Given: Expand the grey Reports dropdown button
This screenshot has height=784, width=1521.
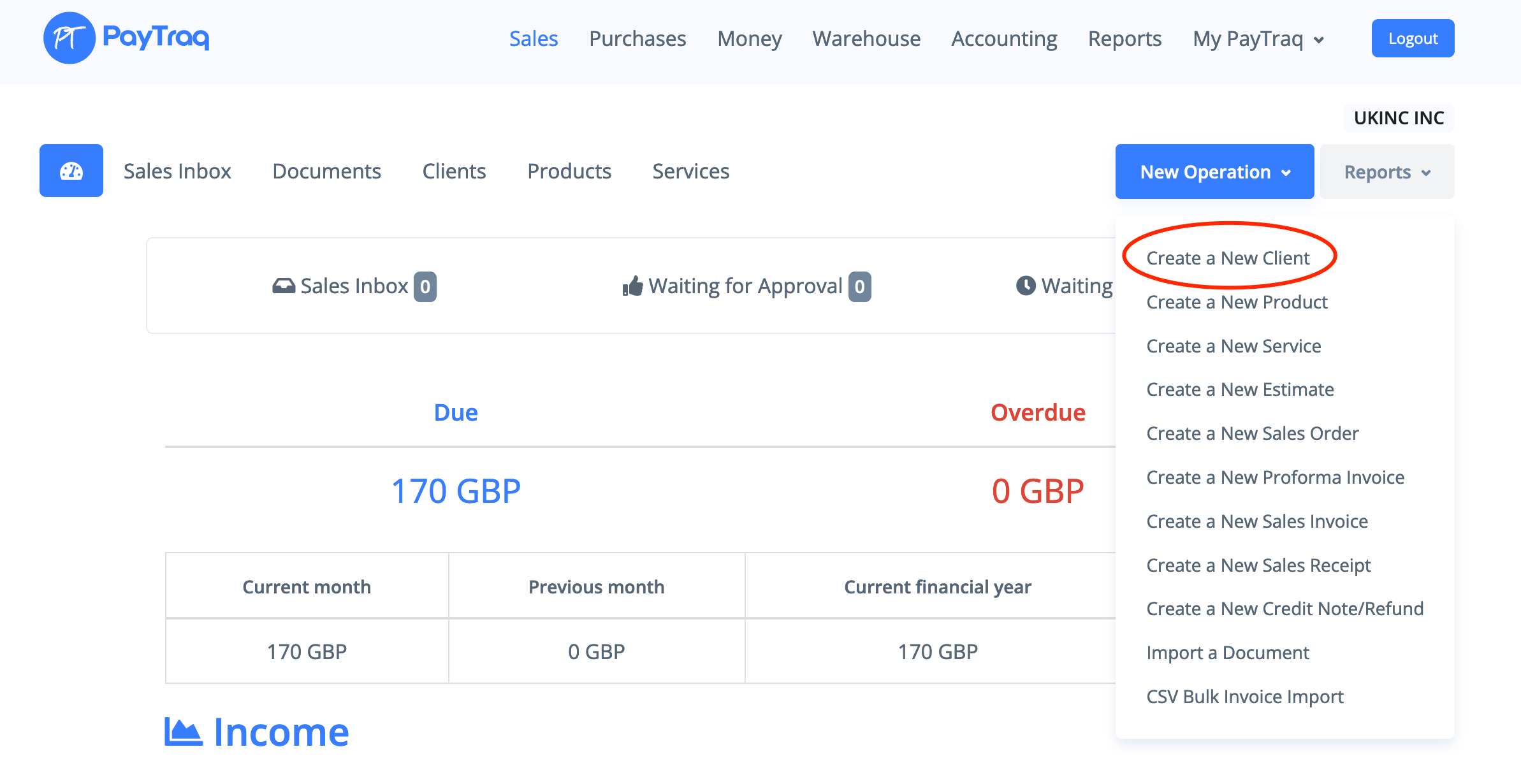Looking at the screenshot, I should point(1387,171).
